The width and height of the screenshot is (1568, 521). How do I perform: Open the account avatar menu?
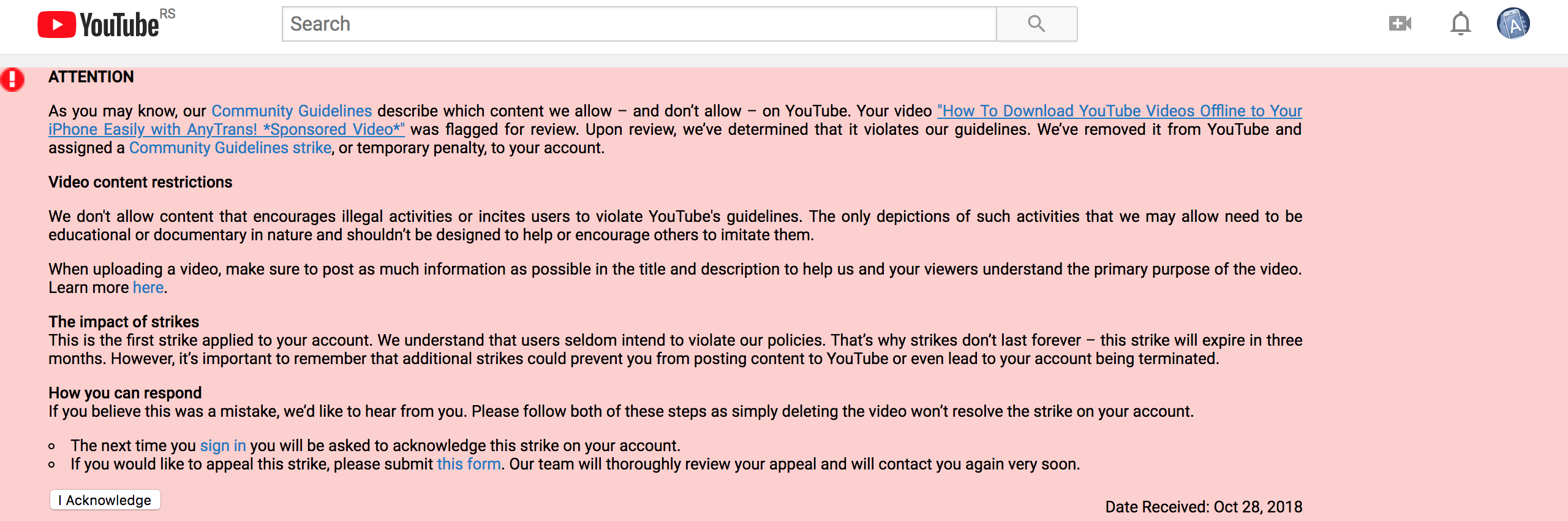(1513, 24)
